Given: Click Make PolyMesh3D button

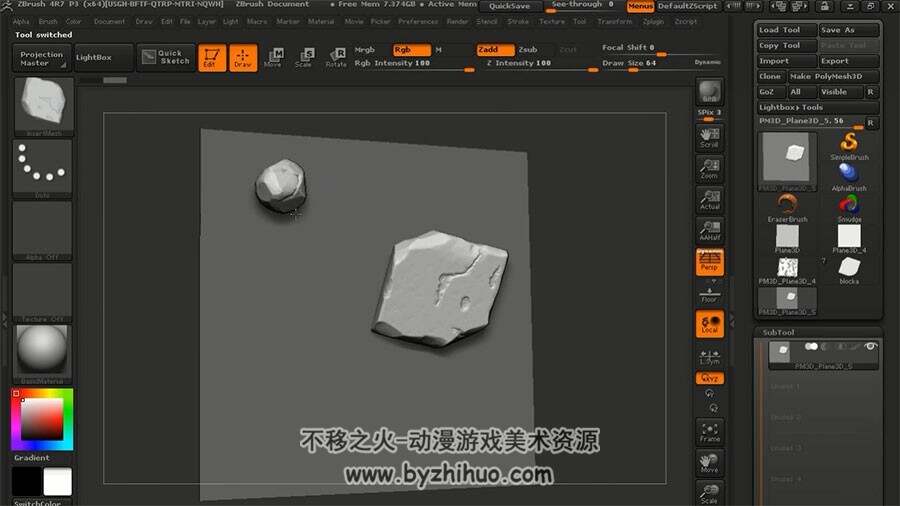Looking at the screenshot, I should (833, 76).
